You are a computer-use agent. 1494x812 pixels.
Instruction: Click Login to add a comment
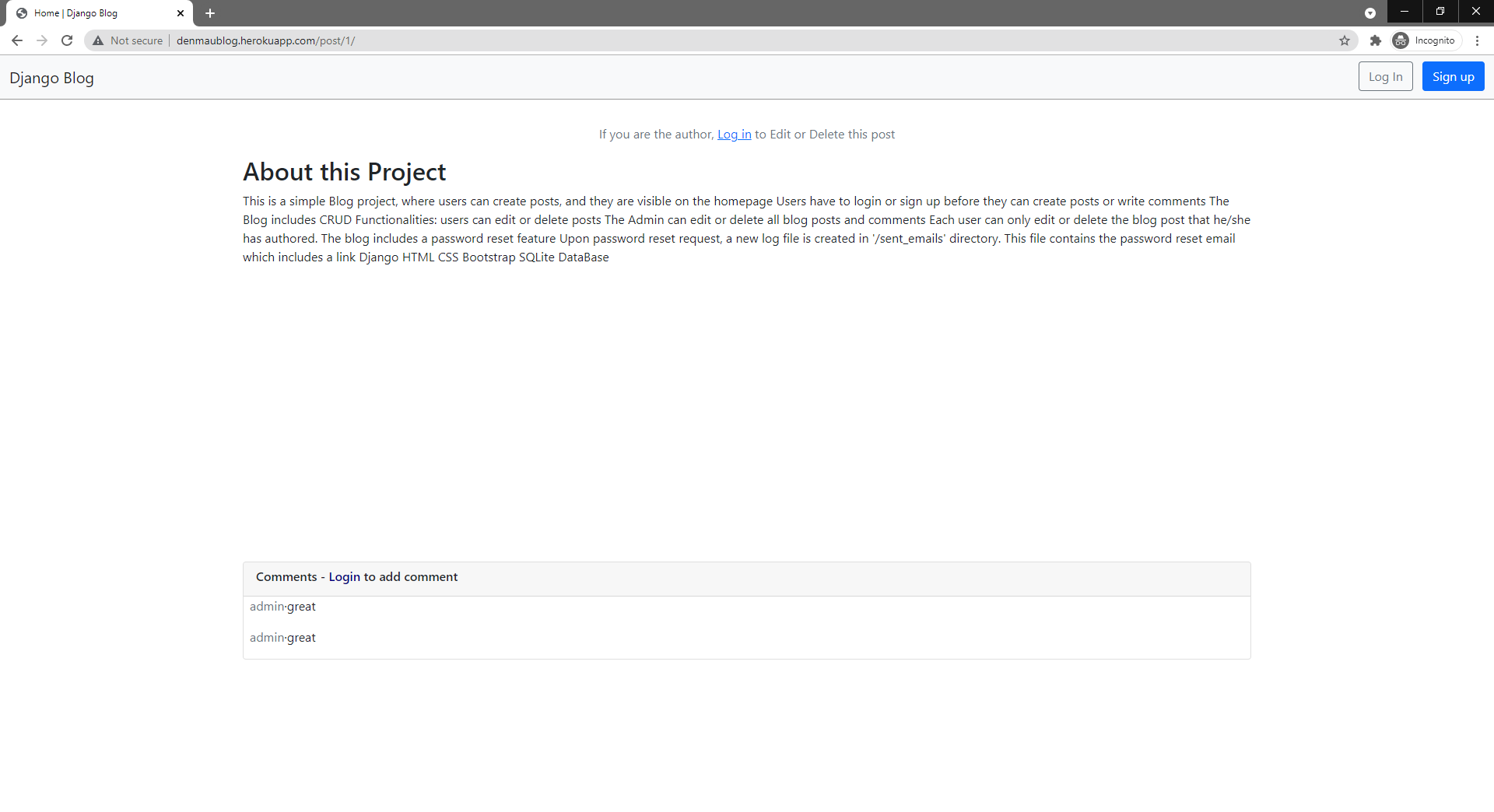[x=344, y=576]
